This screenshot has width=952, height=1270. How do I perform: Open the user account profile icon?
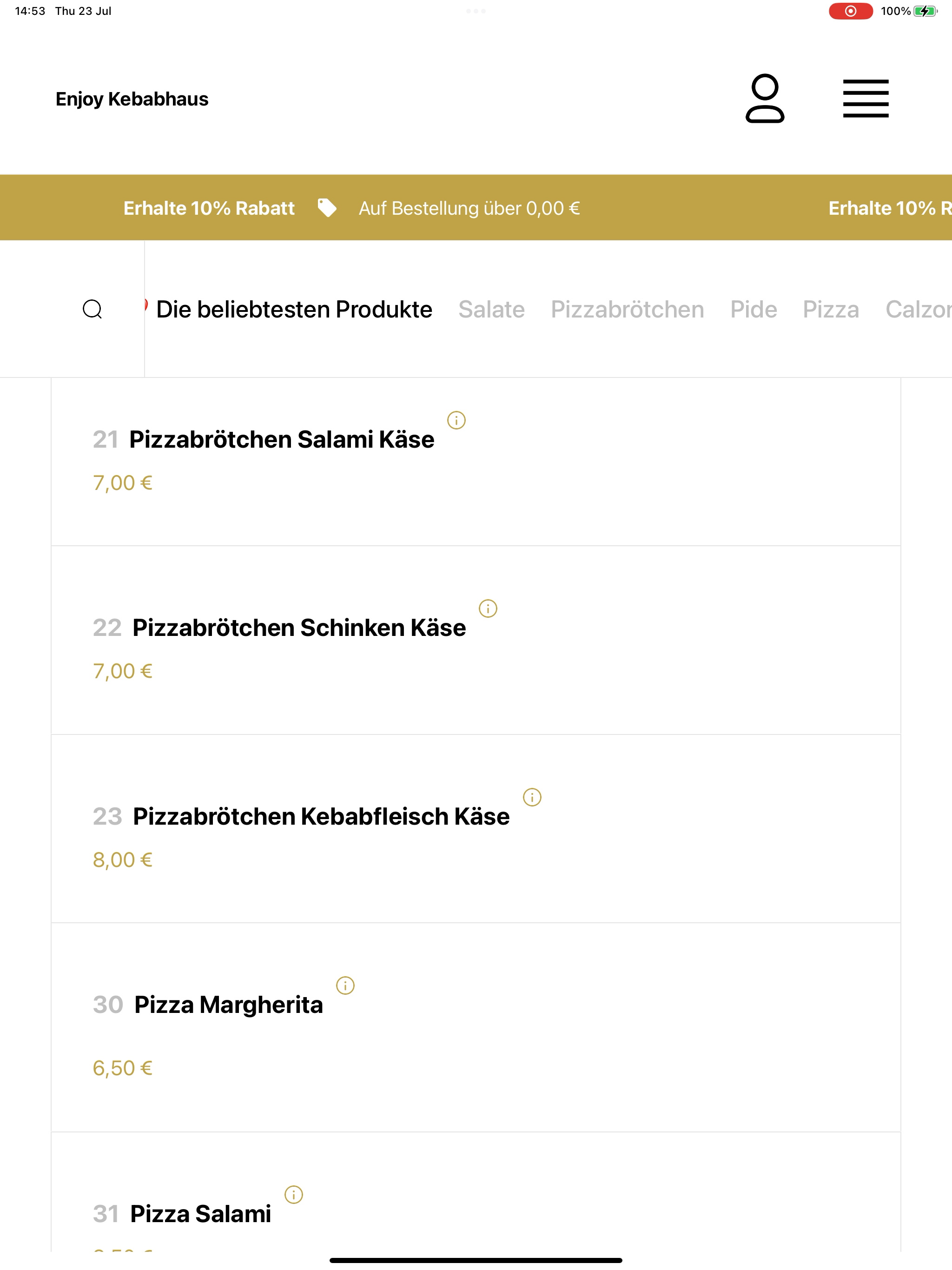[765, 98]
